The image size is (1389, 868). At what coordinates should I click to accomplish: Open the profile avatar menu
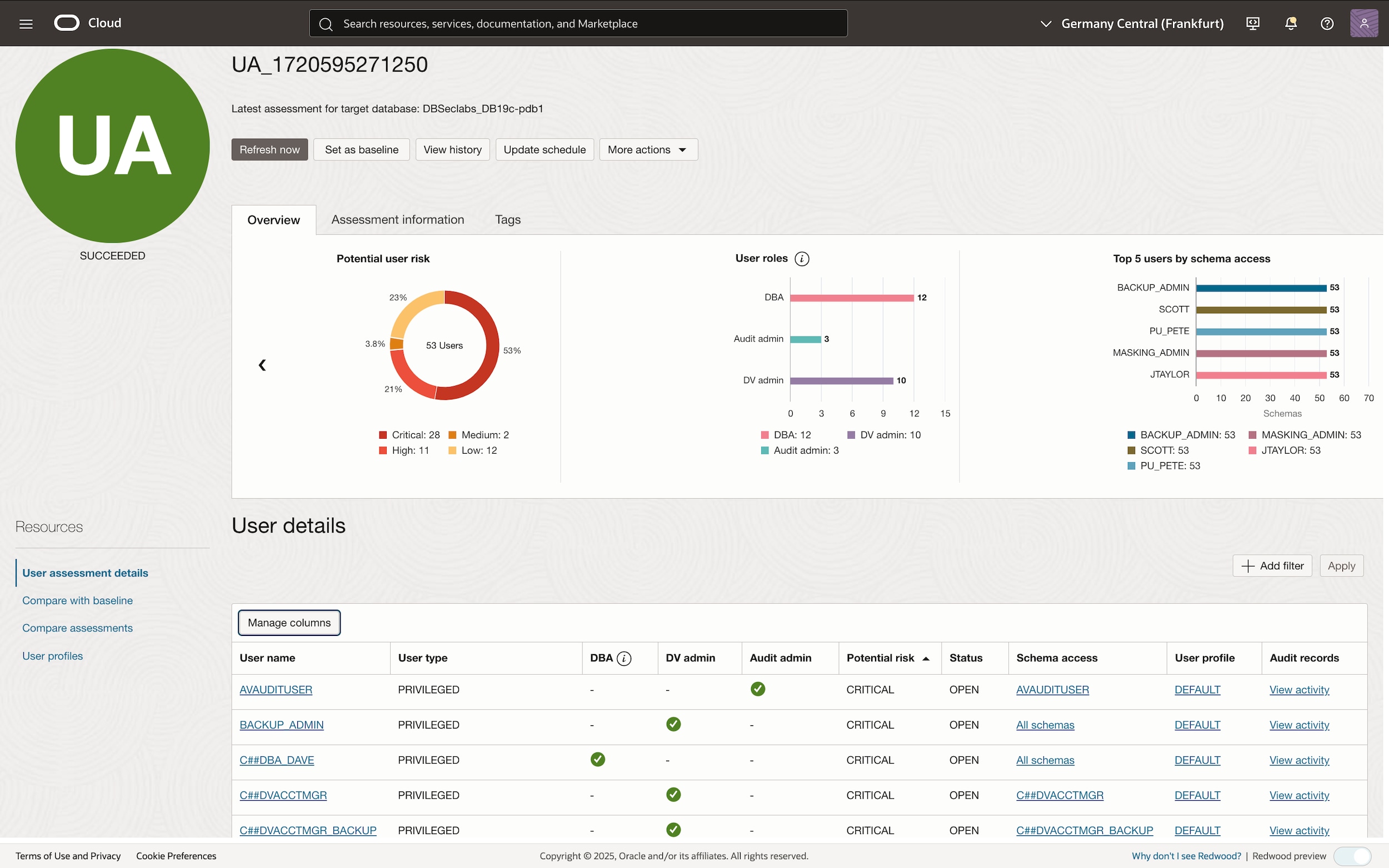tap(1364, 23)
